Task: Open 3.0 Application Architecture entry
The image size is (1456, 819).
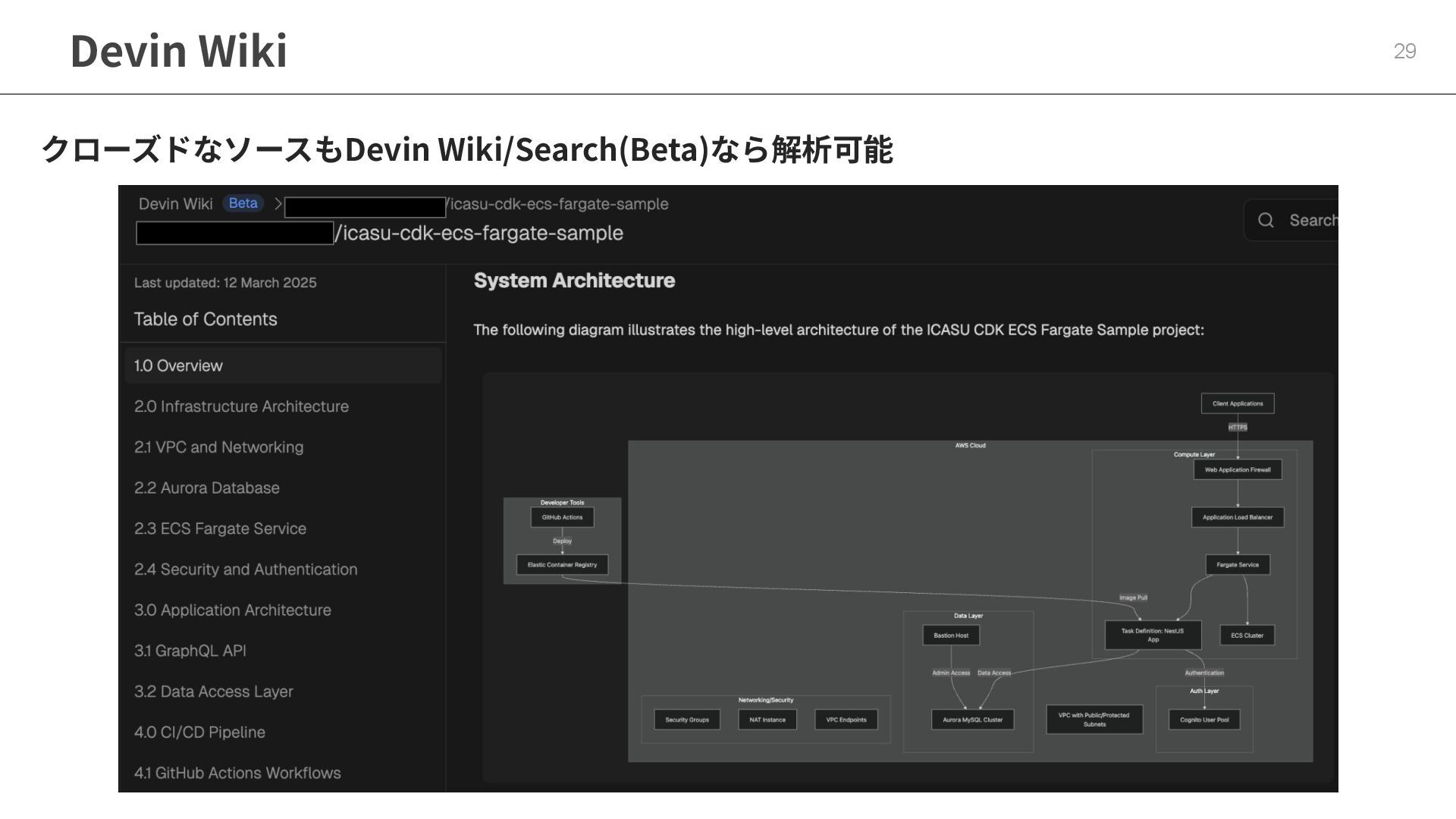Action: [232, 610]
